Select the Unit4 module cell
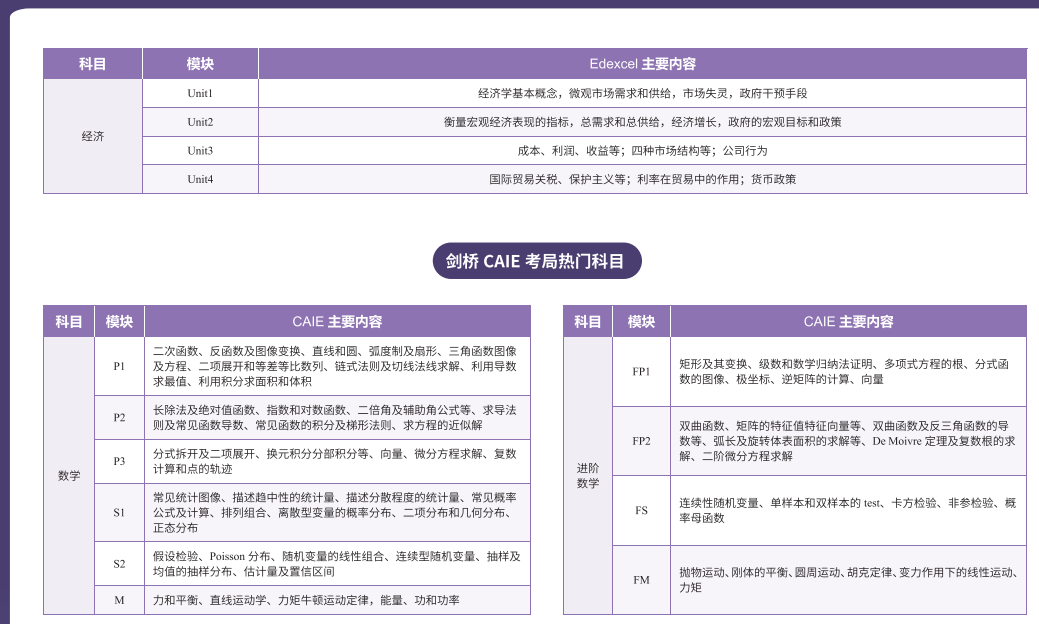Image resolution: width=1039 pixels, height=624 pixels. [x=200, y=179]
